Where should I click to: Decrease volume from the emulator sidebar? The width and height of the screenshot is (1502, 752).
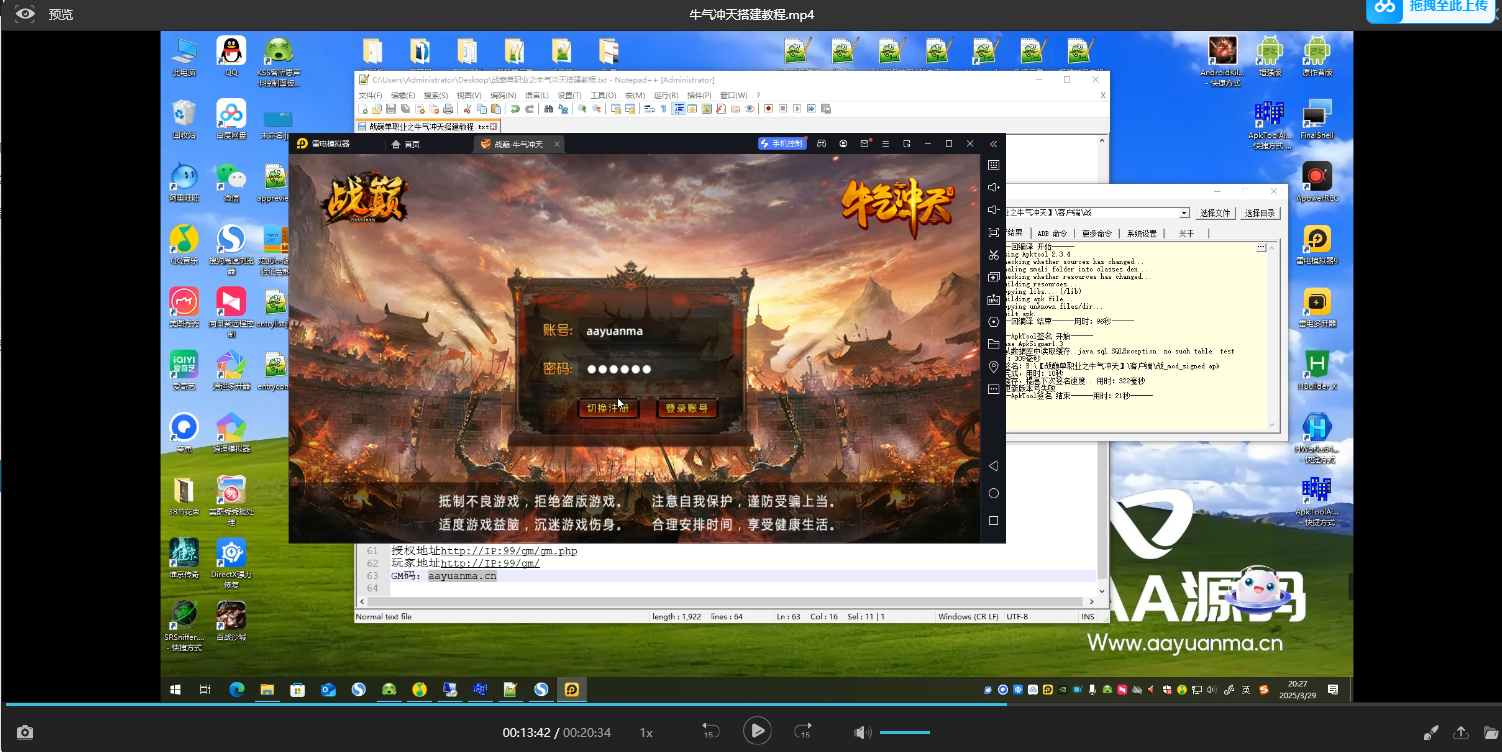[x=993, y=210]
